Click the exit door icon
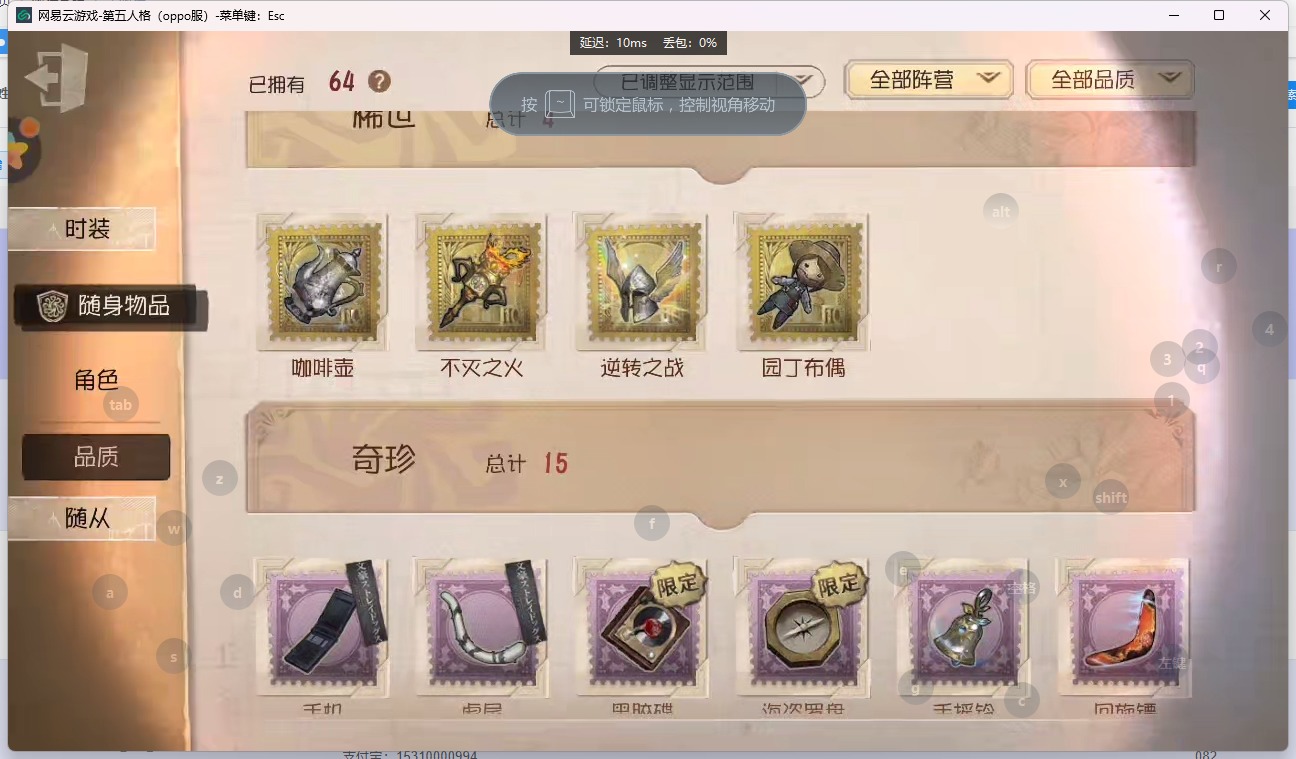 [x=57, y=77]
